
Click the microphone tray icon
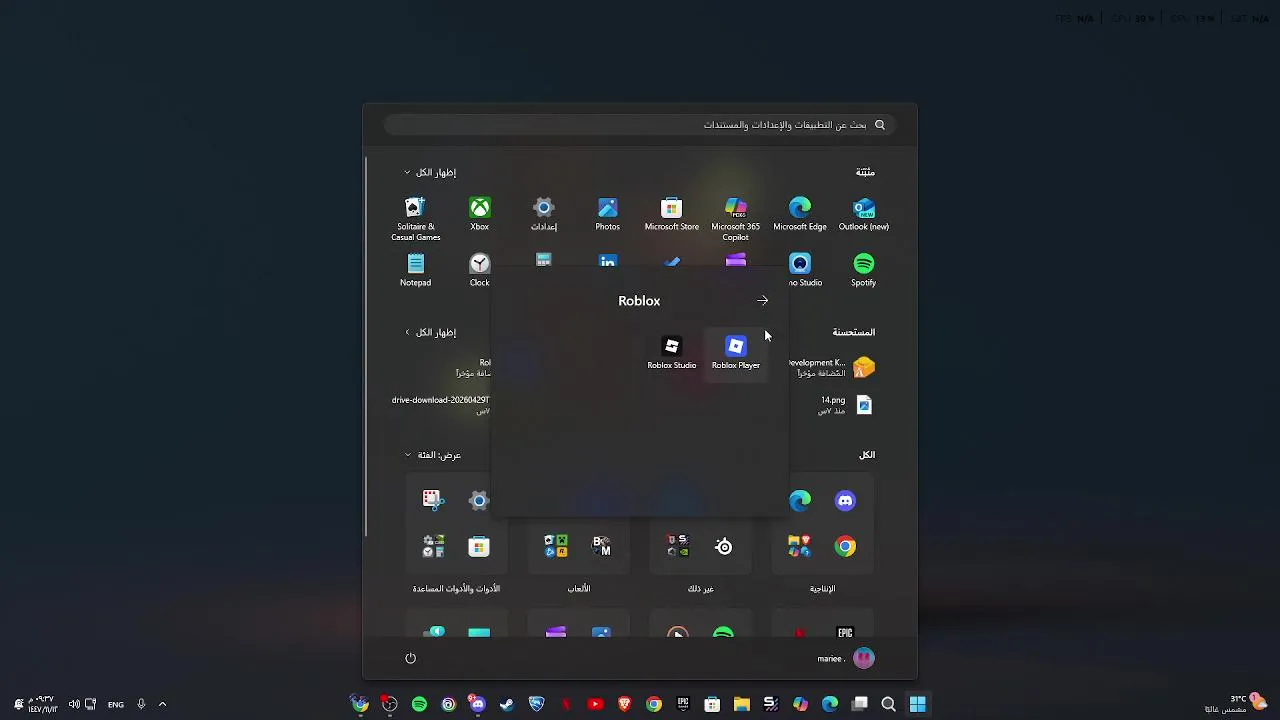[x=141, y=704]
